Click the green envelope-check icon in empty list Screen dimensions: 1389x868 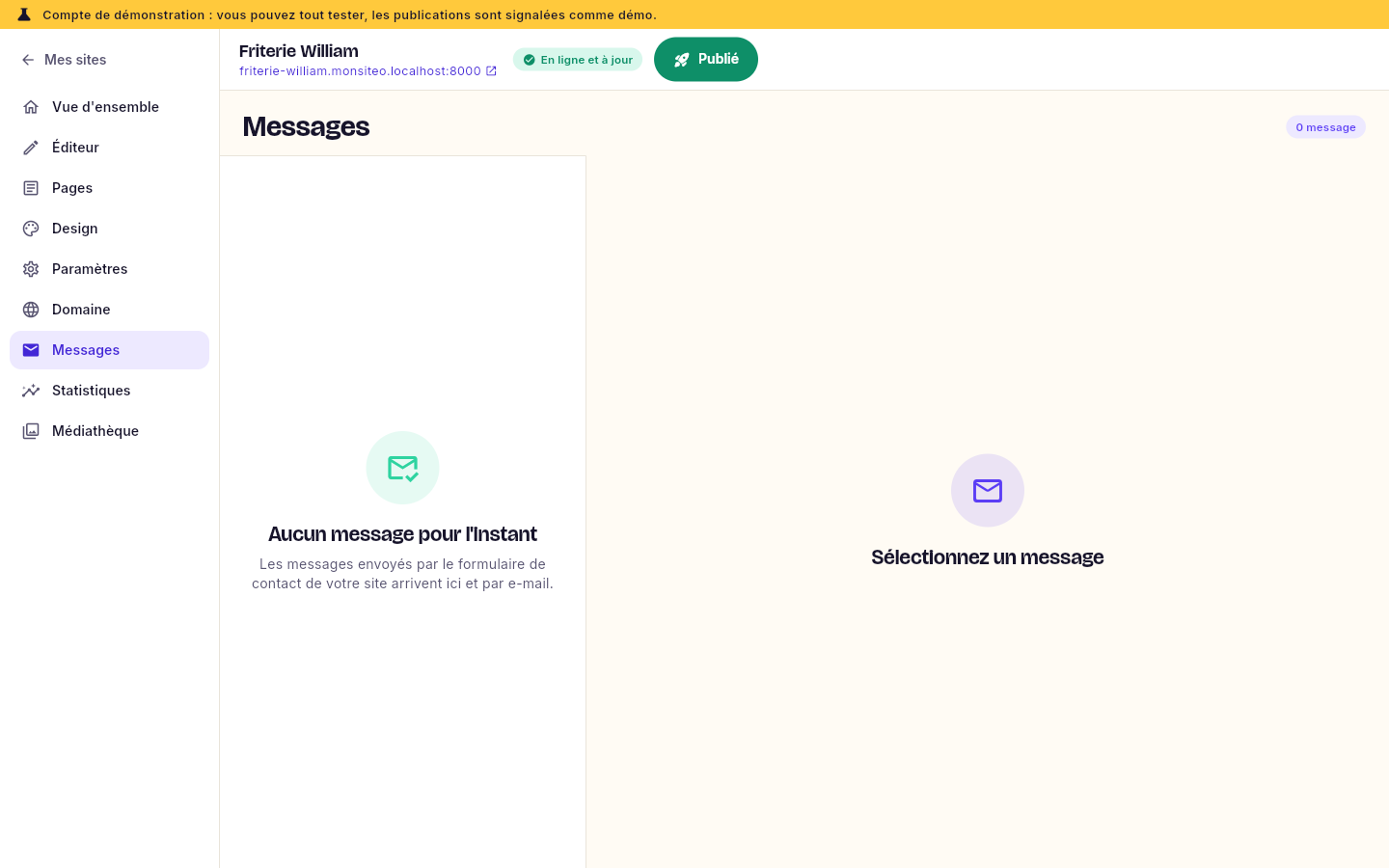402,468
